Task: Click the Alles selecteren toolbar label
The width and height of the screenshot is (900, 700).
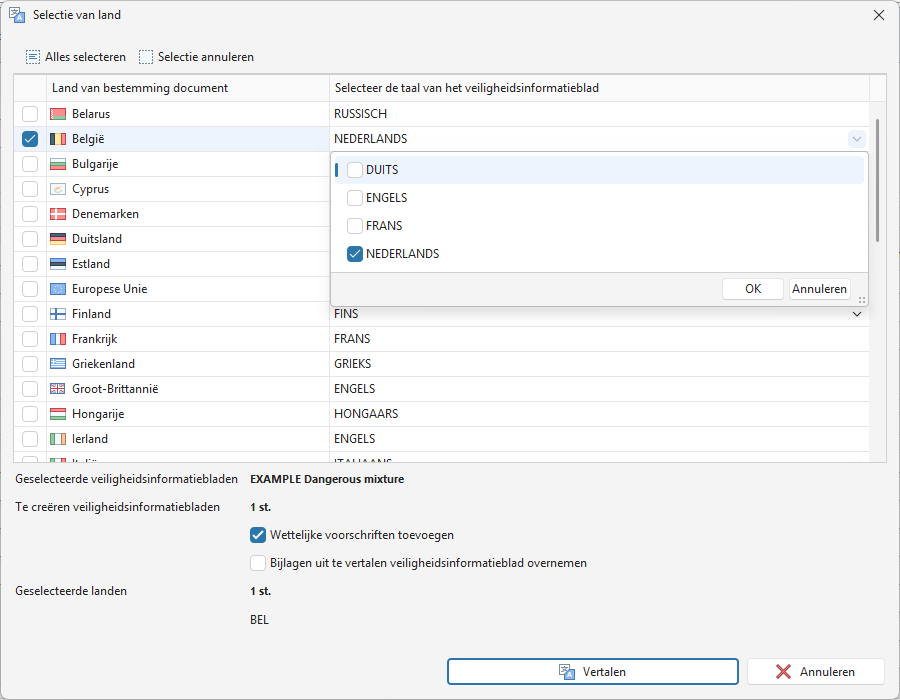Action: (86, 57)
